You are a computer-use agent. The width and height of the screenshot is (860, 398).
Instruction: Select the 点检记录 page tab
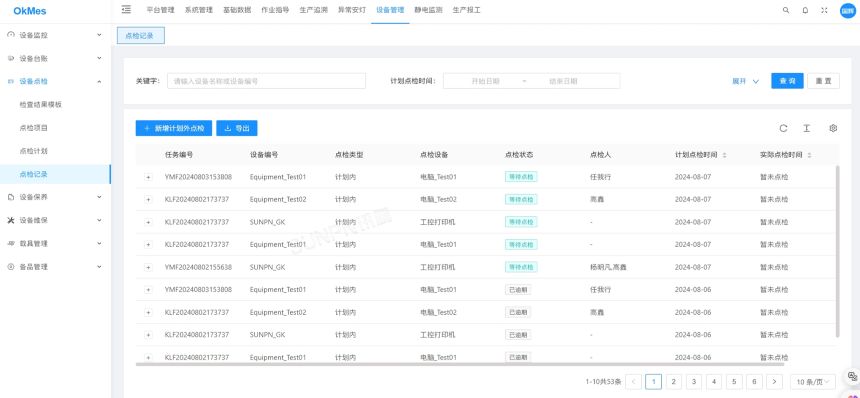tap(140, 36)
